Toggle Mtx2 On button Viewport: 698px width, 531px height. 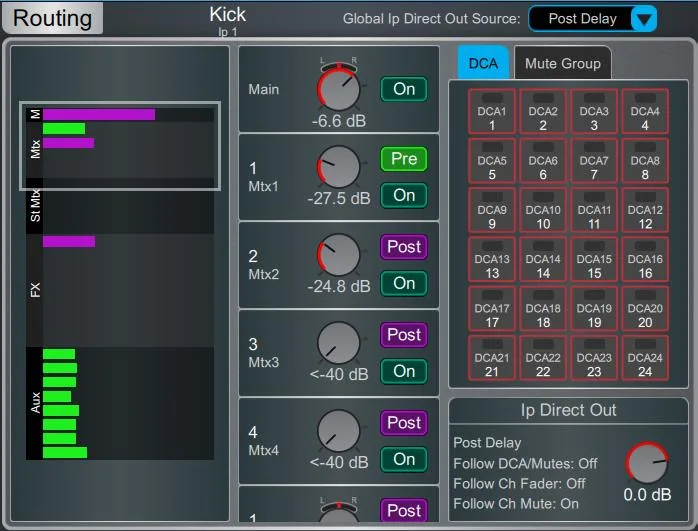[x=404, y=283]
